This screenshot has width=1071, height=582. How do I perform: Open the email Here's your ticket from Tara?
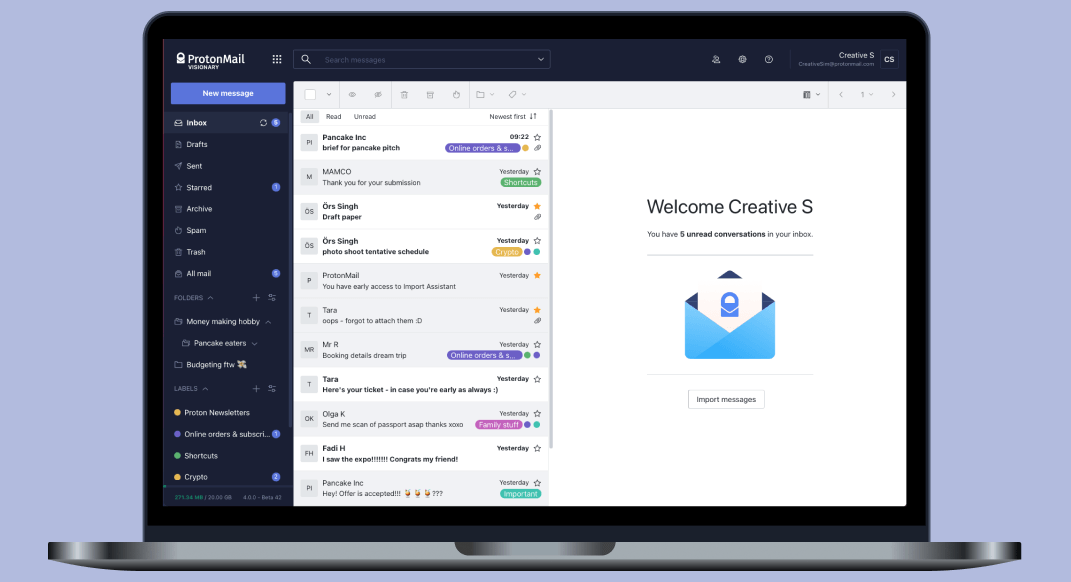(x=421, y=385)
